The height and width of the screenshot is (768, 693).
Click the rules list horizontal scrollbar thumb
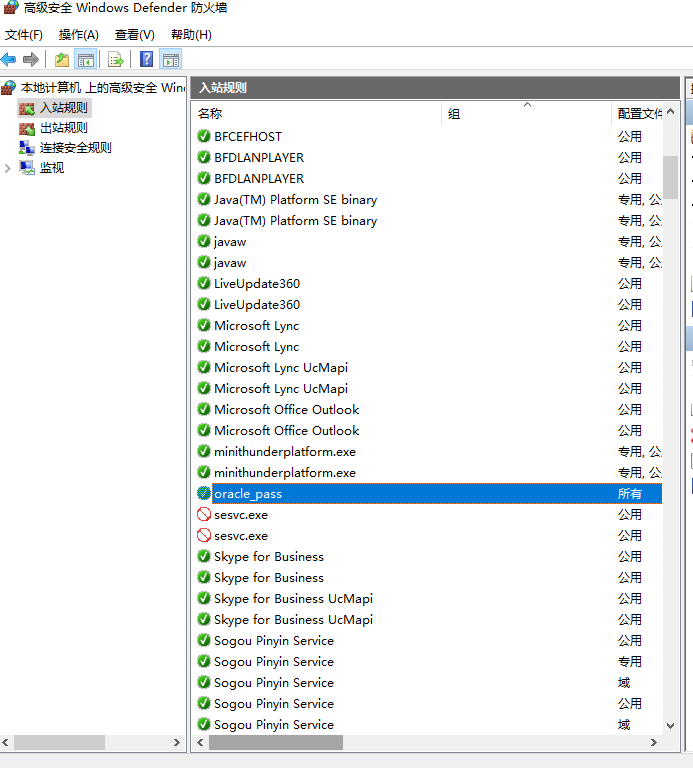pyautogui.click(x=276, y=743)
